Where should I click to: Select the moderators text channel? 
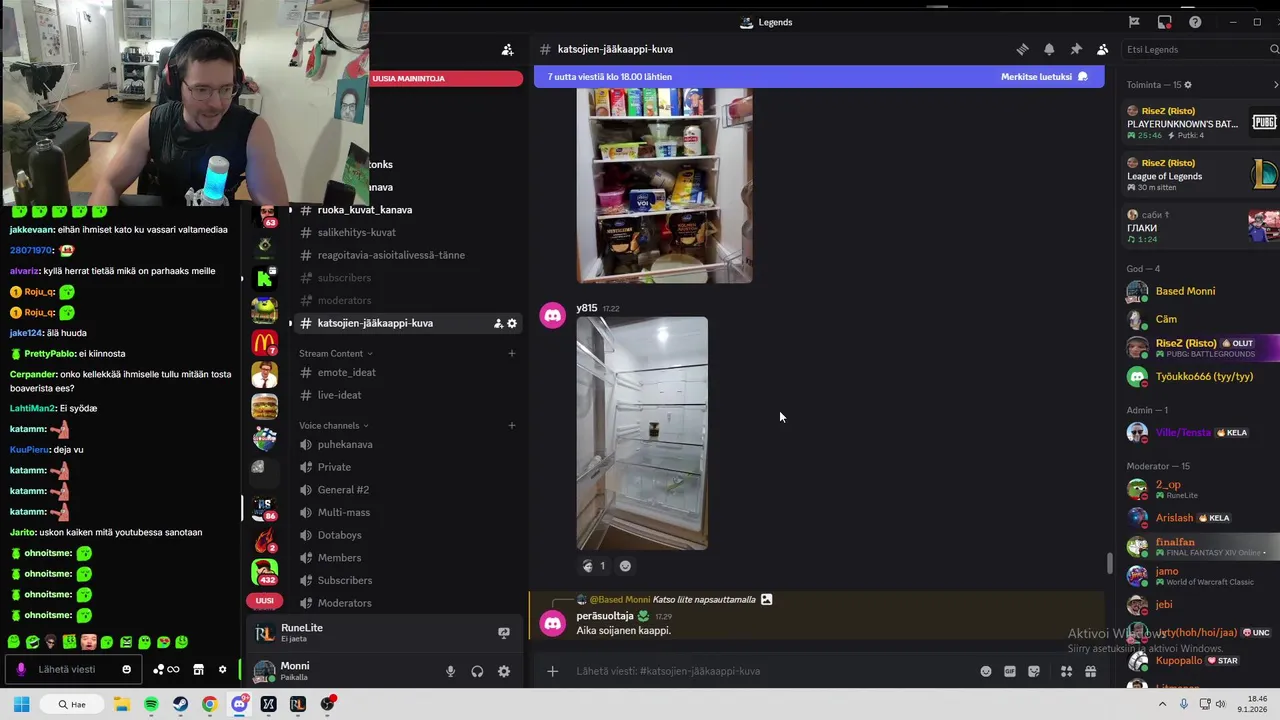344,300
